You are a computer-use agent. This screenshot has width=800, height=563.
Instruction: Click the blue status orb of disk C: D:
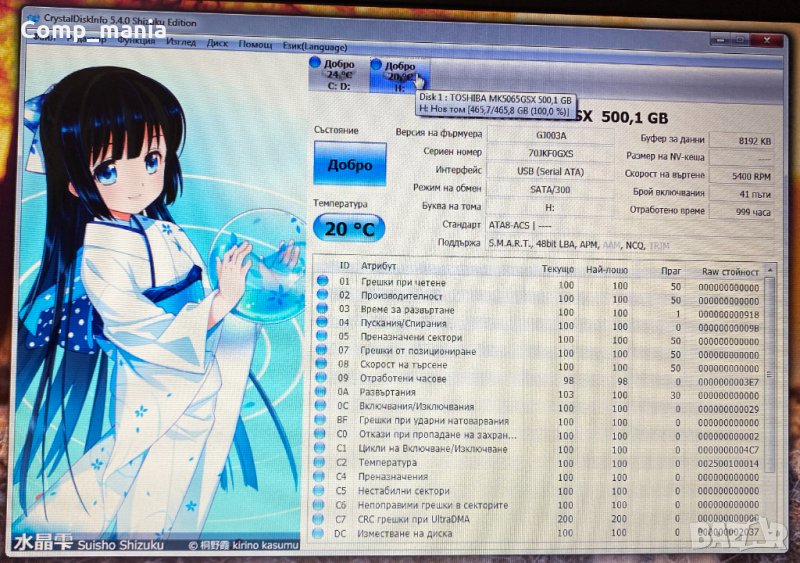point(315,63)
